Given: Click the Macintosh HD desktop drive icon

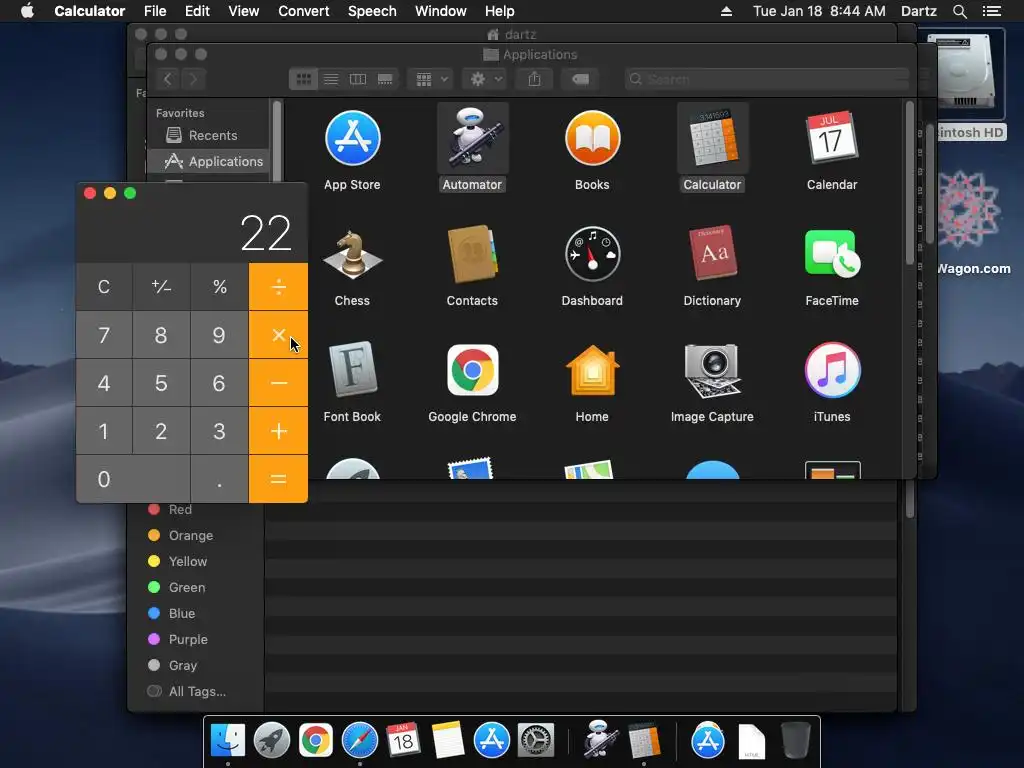Looking at the screenshot, I should (961, 72).
